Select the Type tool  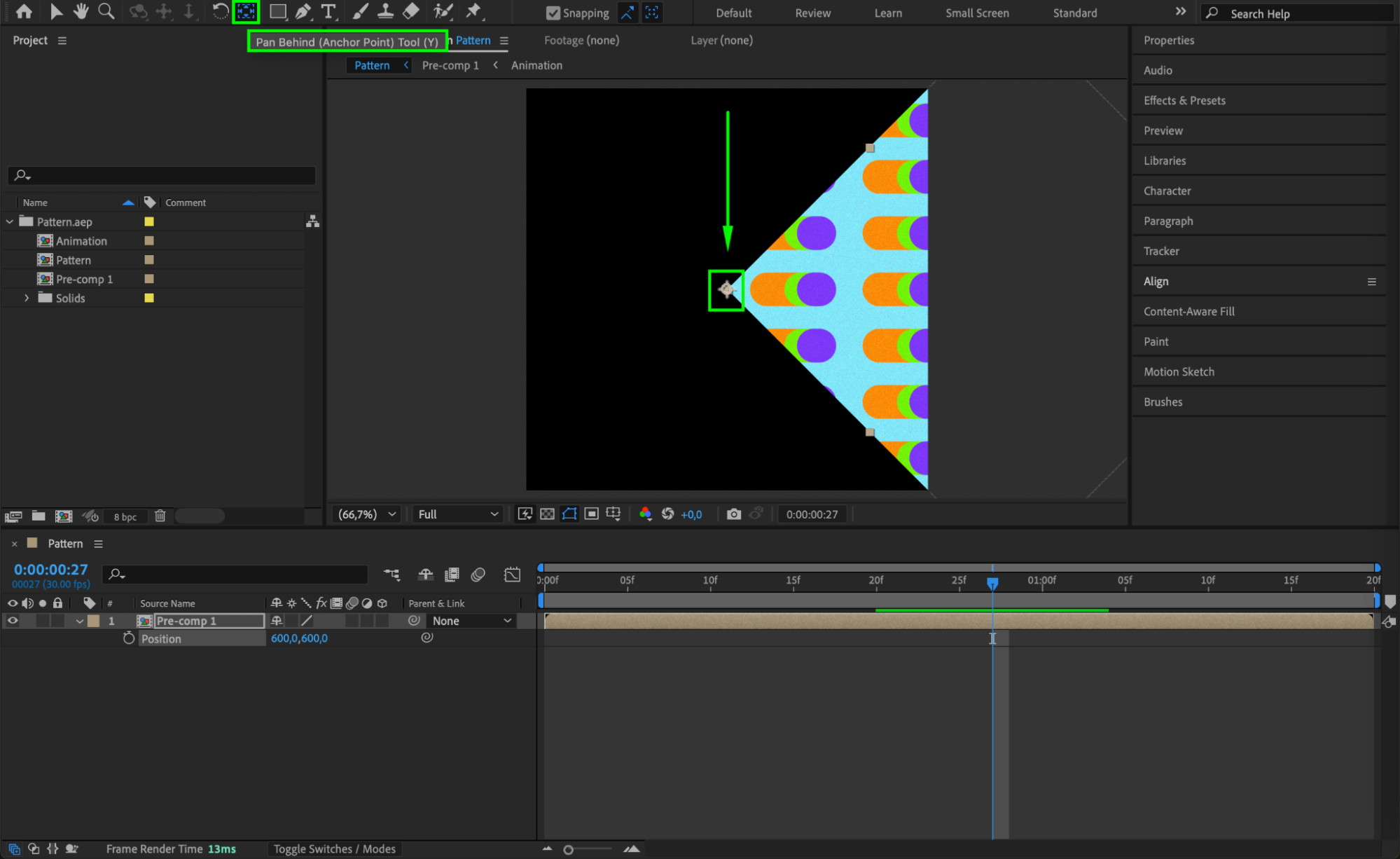point(328,11)
